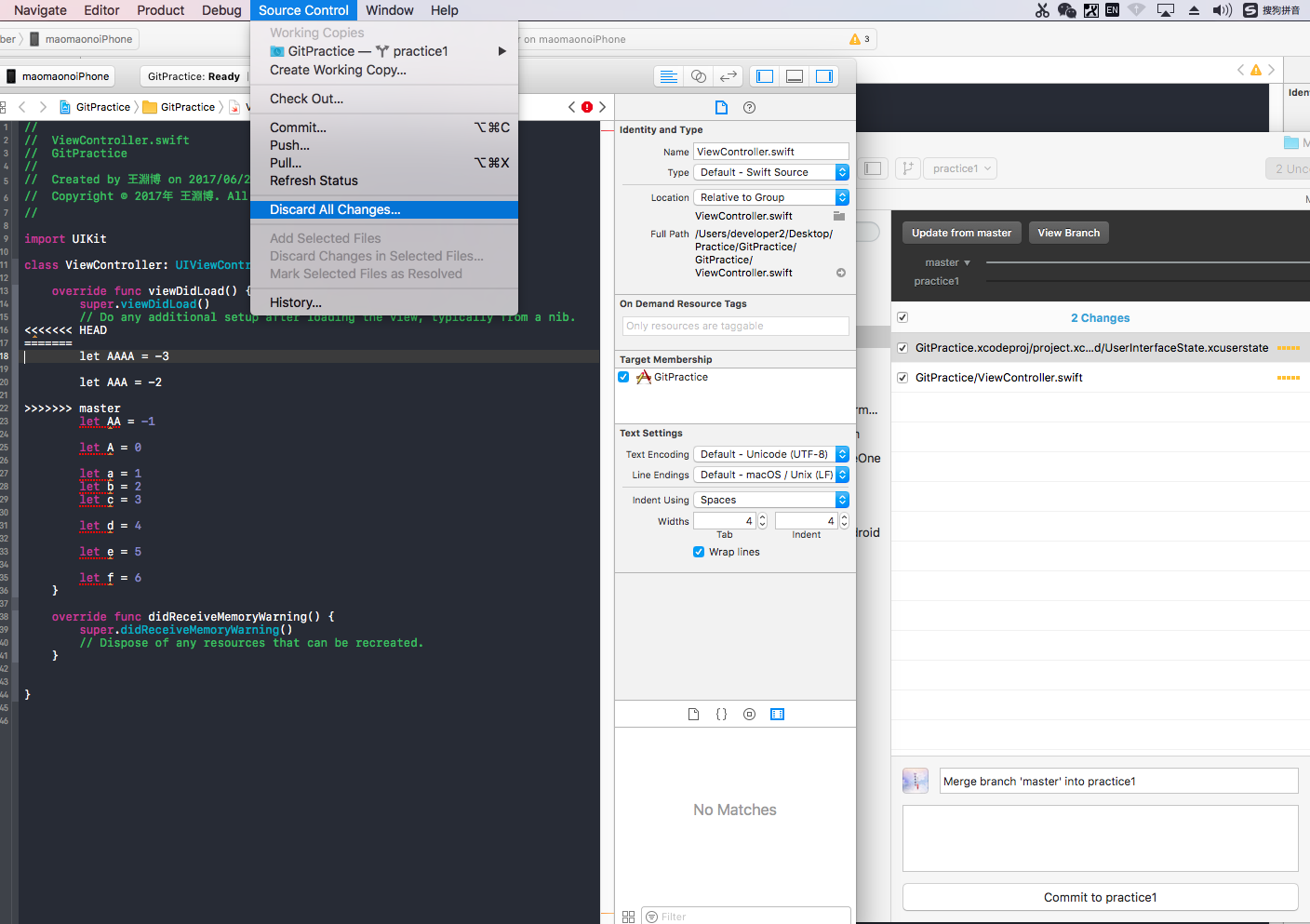
Task: Select Create Working Copy… menu item
Action: click(384, 70)
